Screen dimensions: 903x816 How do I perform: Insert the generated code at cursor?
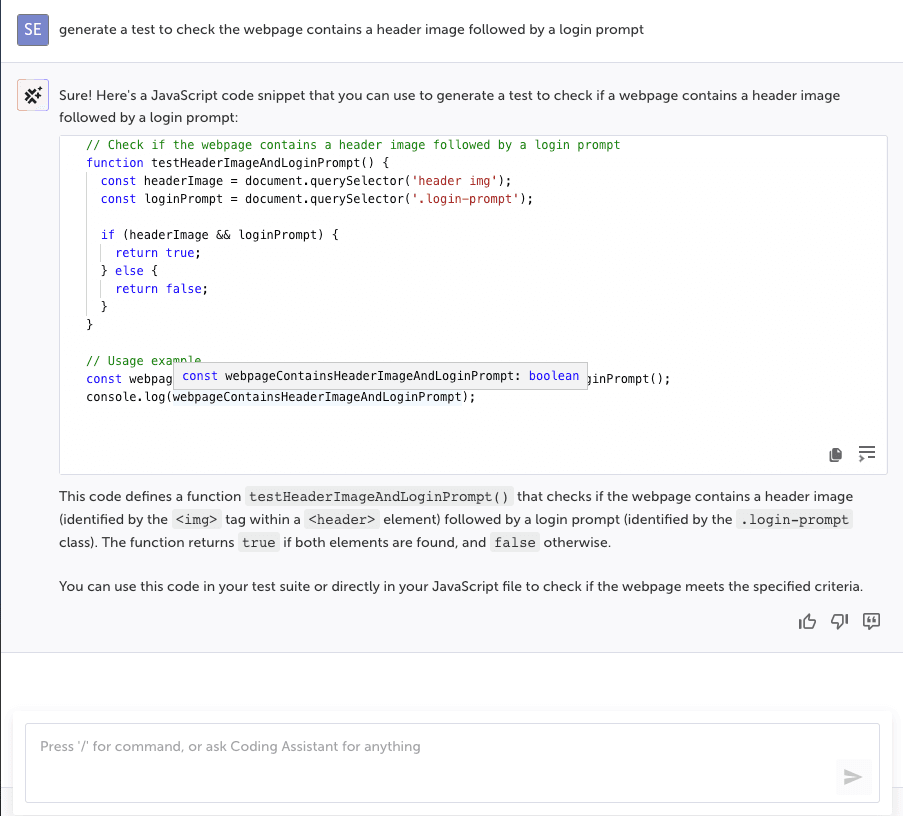(866, 454)
